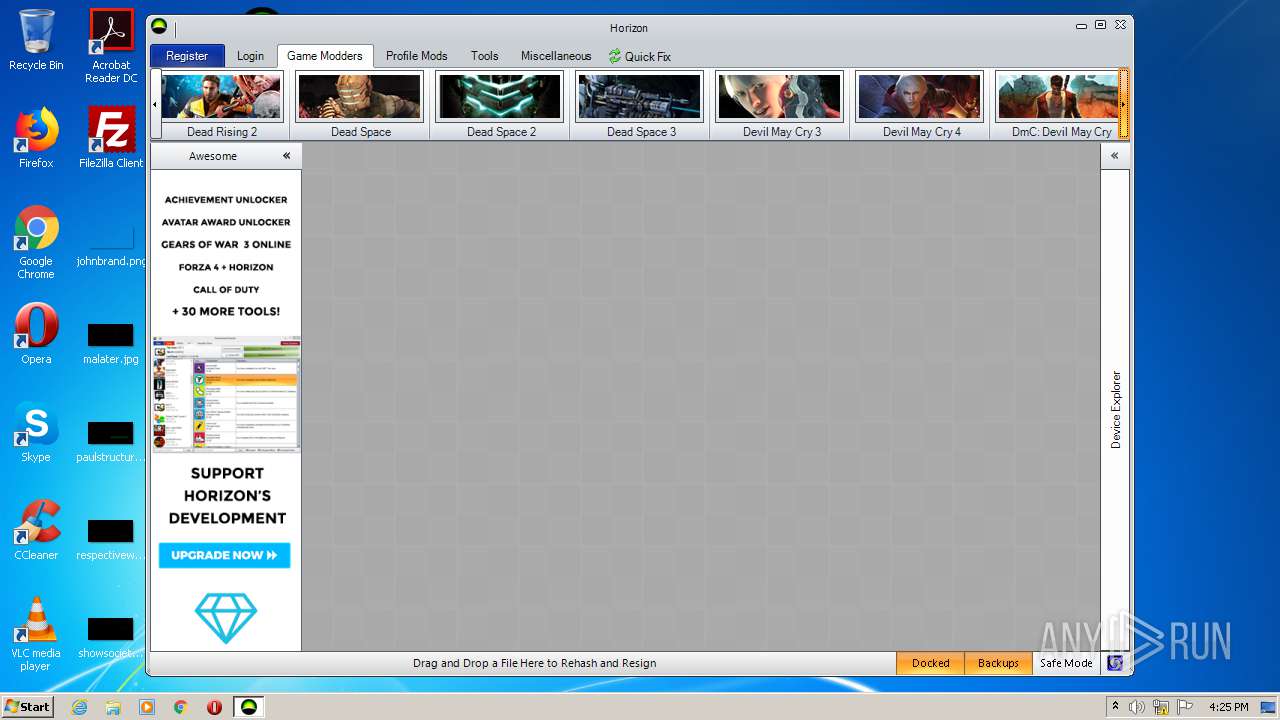Image resolution: width=1280 pixels, height=720 pixels.
Task: Click the diamond icon in the ad panel
Action: tap(226, 618)
